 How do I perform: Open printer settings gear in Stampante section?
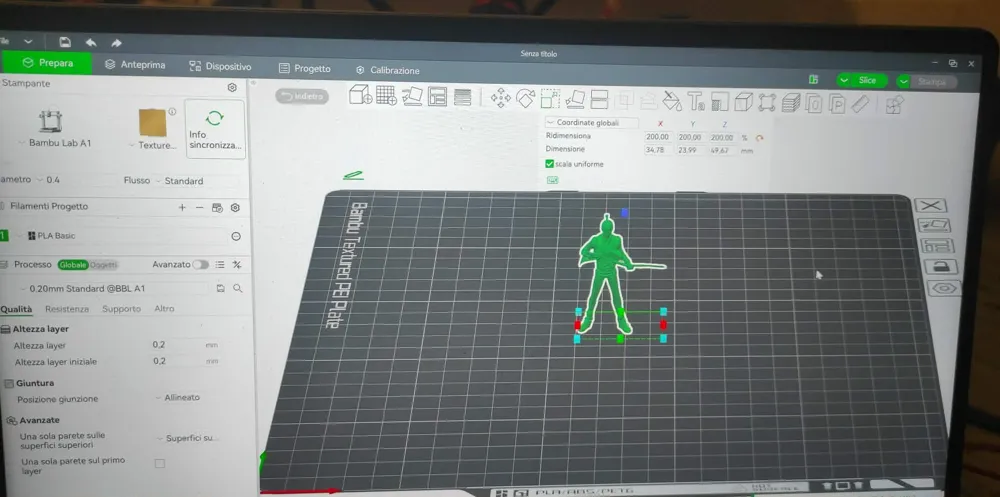click(x=232, y=87)
